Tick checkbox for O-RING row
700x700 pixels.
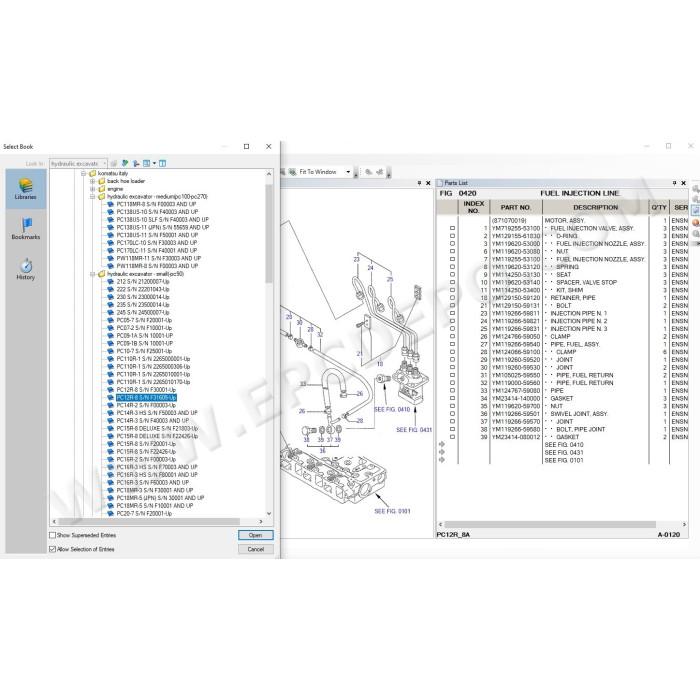pyautogui.click(x=452, y=236)
